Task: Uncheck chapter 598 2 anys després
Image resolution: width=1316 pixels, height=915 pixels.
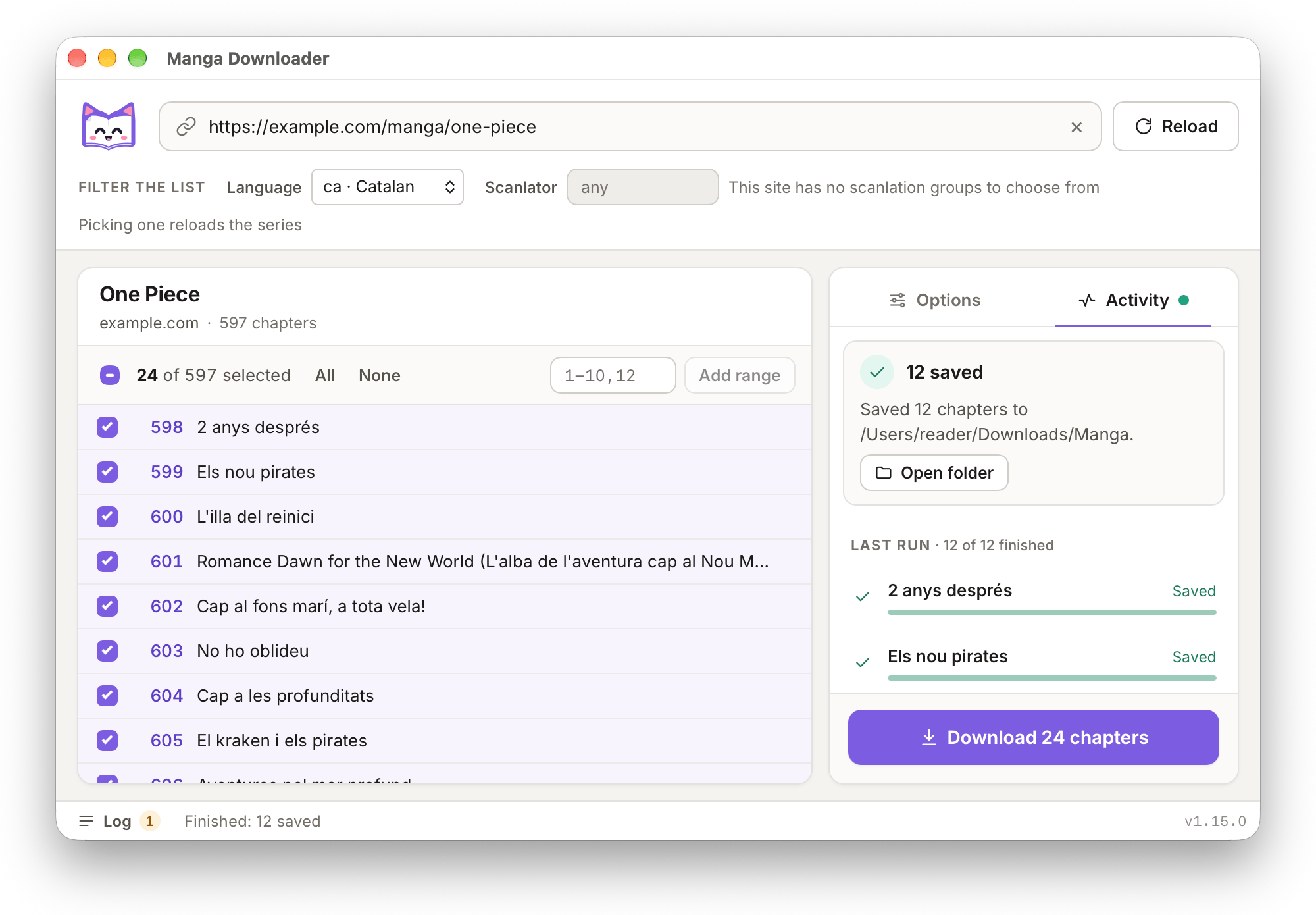Action: pyautogui.click(x=107, y=427)
